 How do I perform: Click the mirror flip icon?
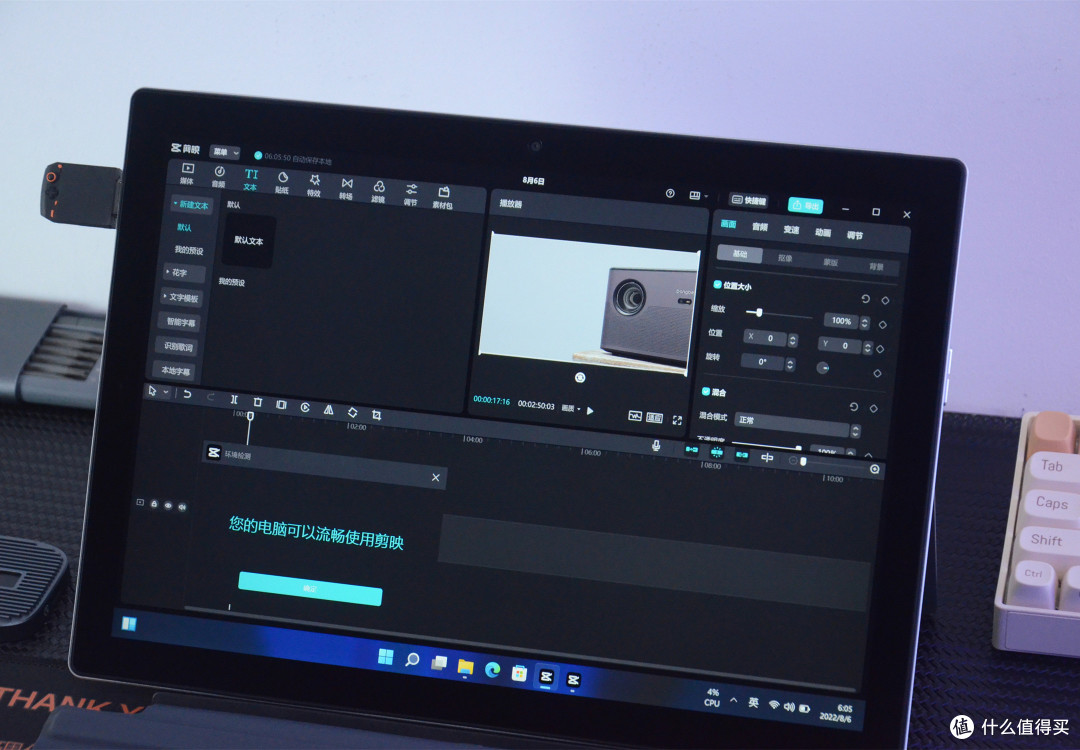click(x=329, y=410)
